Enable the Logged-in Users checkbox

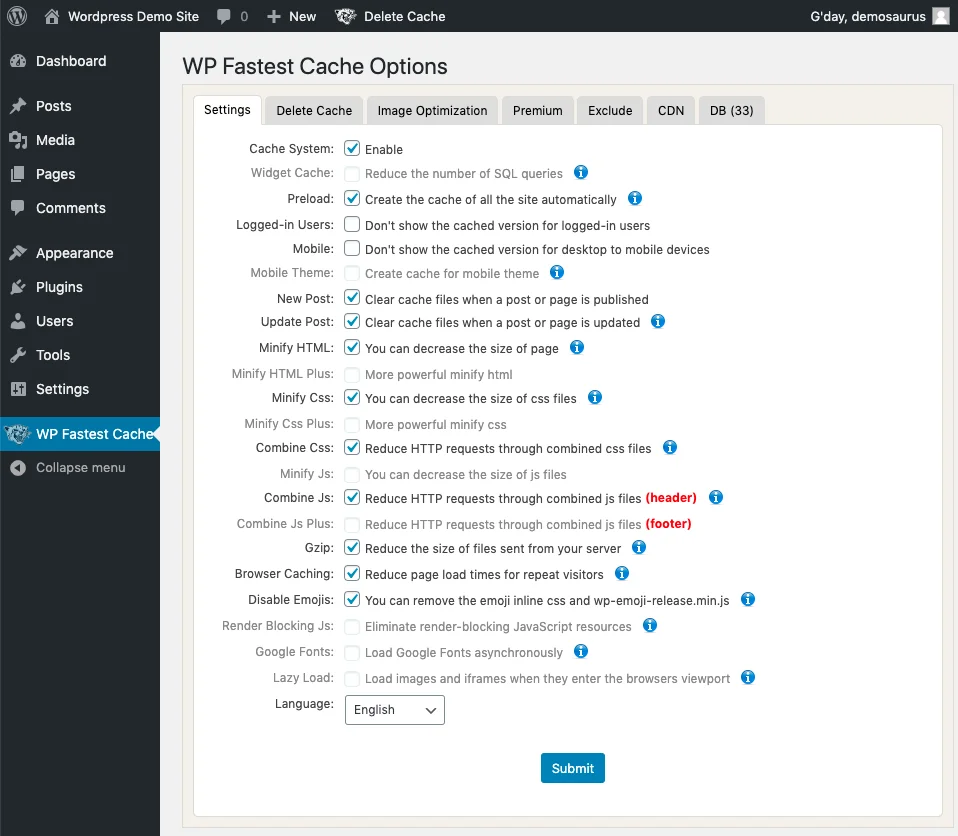[x=352, y=224]
